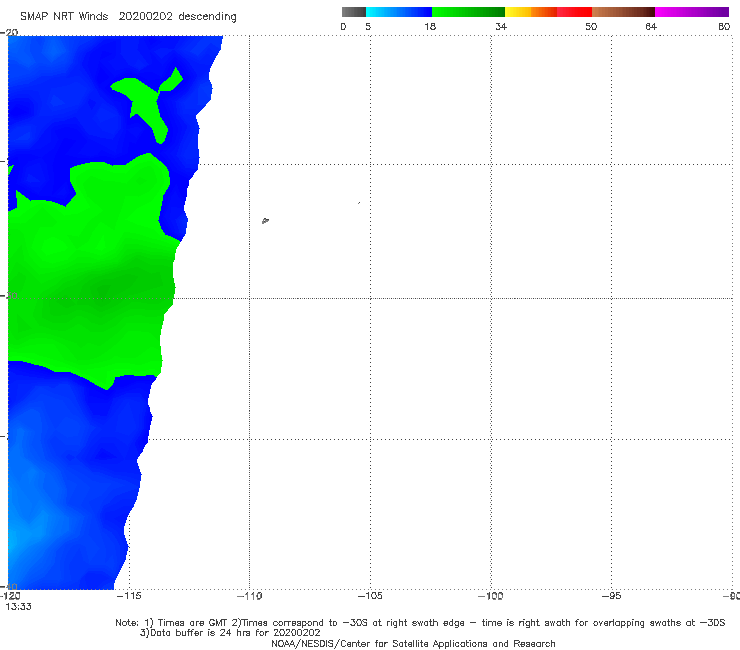Image resolution: width=740 pixels, height=650 pixels.
Task: Click the longitude label -120
Action: point(10,596)
